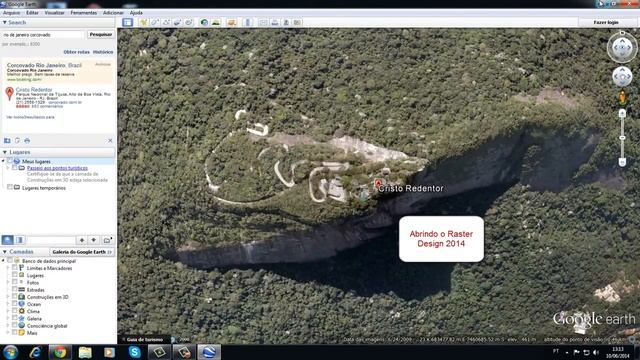Enable the Construções em 3D layer checkbox
This screenshot has height=360, width=640.
pos(15,297)
